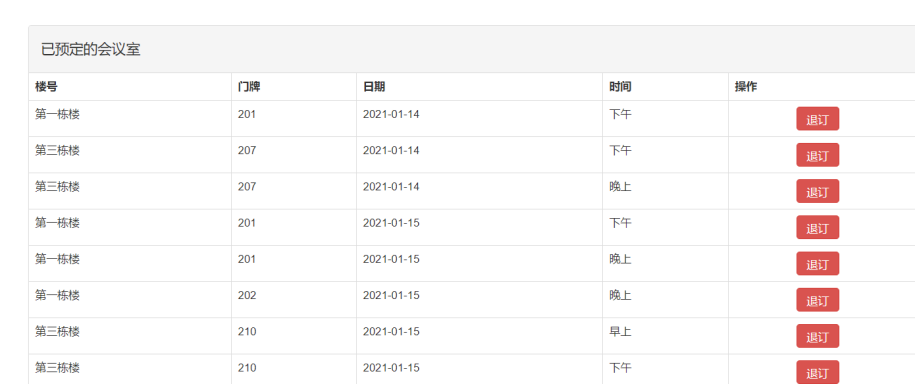Image resolution: width=915 pixels, height=384 pixels.
Task: Click the 时间 column header
Action: [620, 87]
